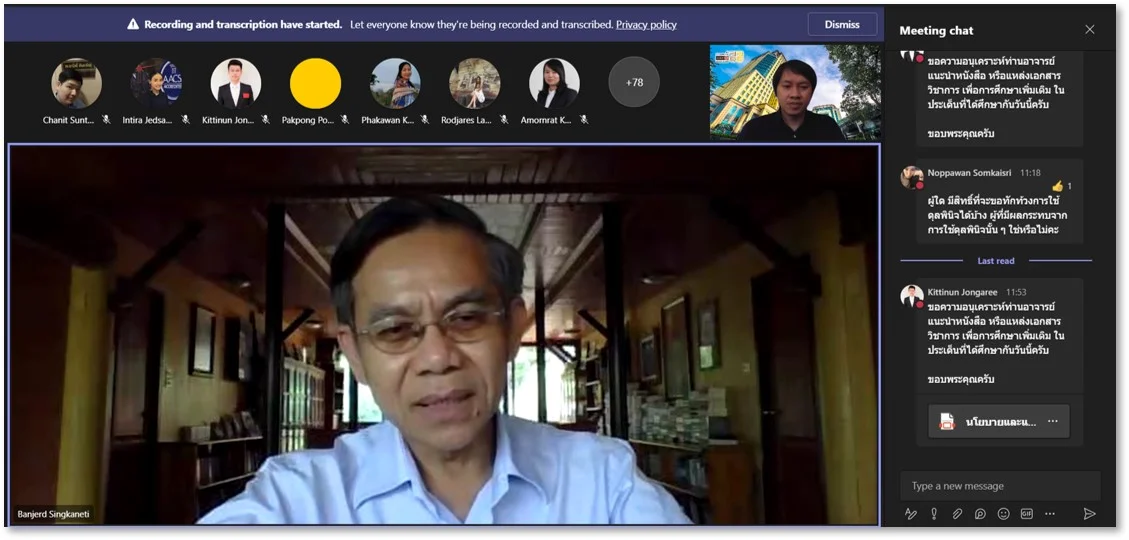The height and width of the screenshot is (540, 1129).
Task: Click the self-view video thumbnail with building background
Action: pyautogui.click(x=795, y=92)
